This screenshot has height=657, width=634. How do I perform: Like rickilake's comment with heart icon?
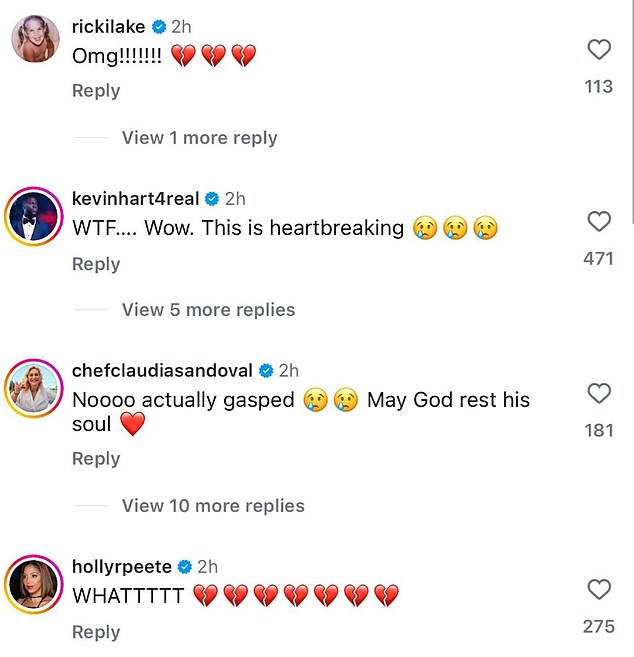pos(599,49)
